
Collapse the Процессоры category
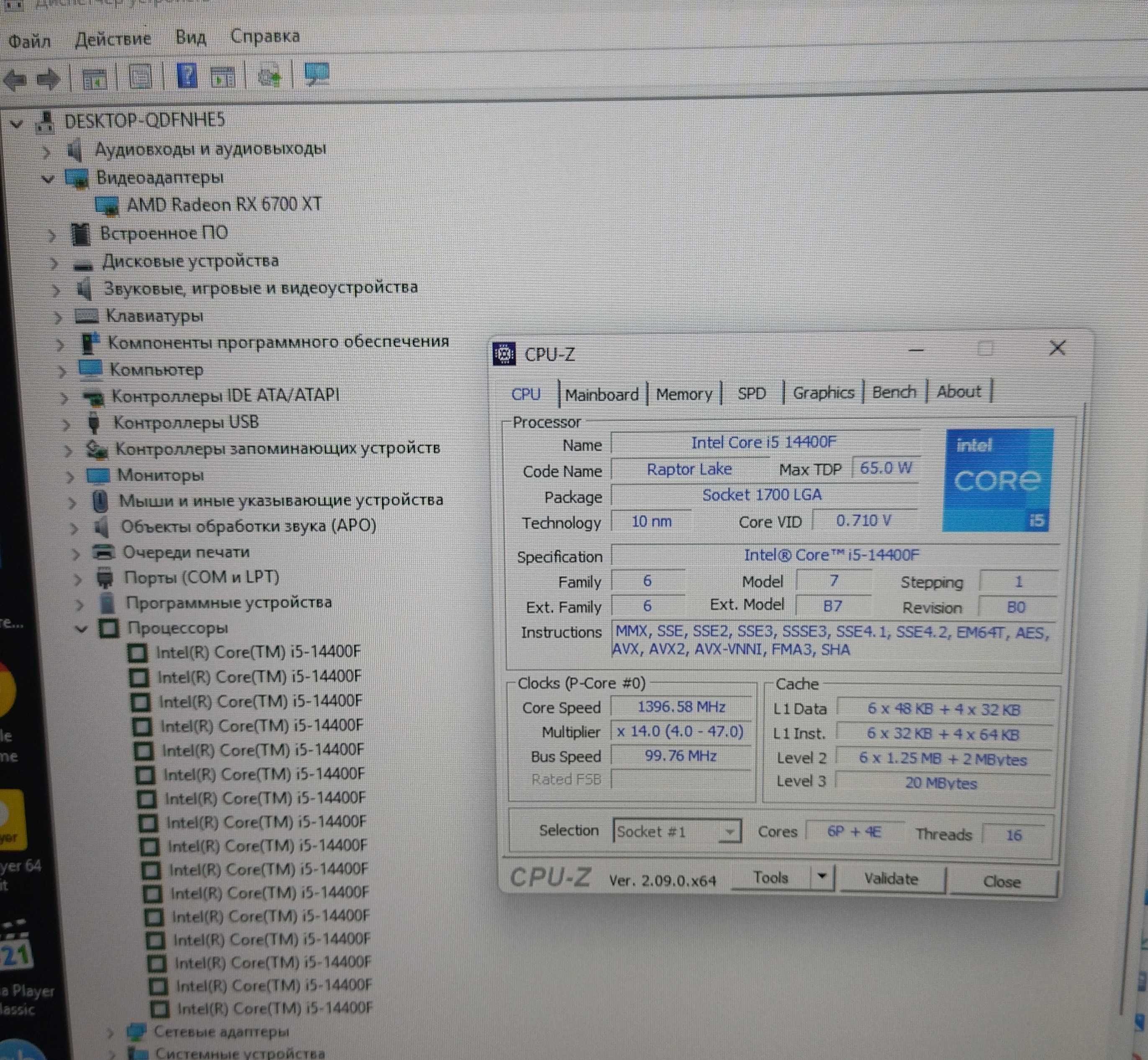[x=82, y=630]
